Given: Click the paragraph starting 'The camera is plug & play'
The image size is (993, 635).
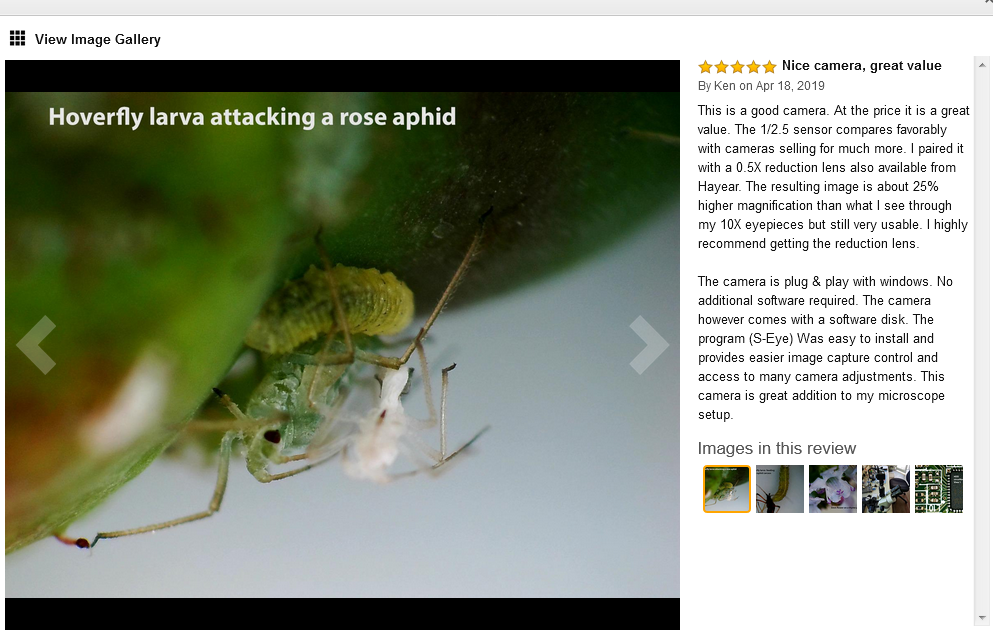Looking at the screenshot, I should [x=825, y=348].
